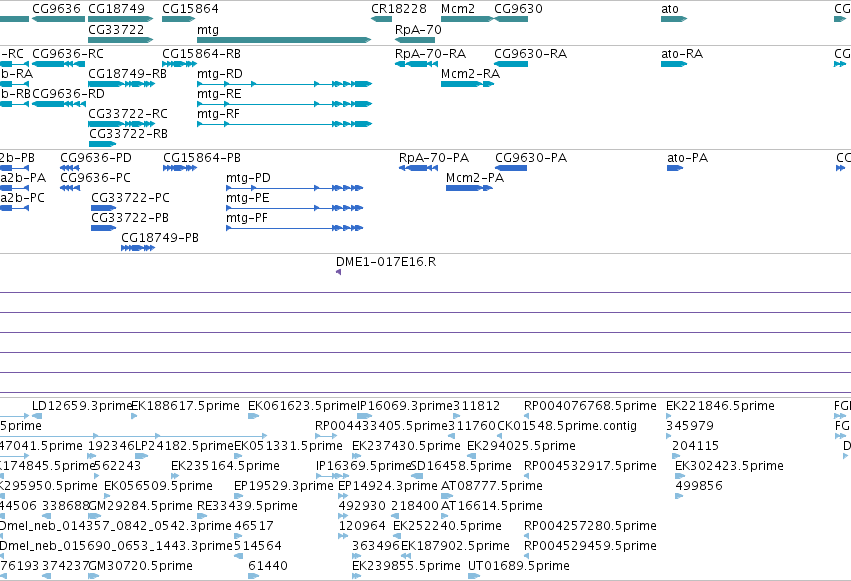Viewport: 851px width, 581px height.
Task: Click the ato-PA protein feature
Action: (x=675, y=168)
